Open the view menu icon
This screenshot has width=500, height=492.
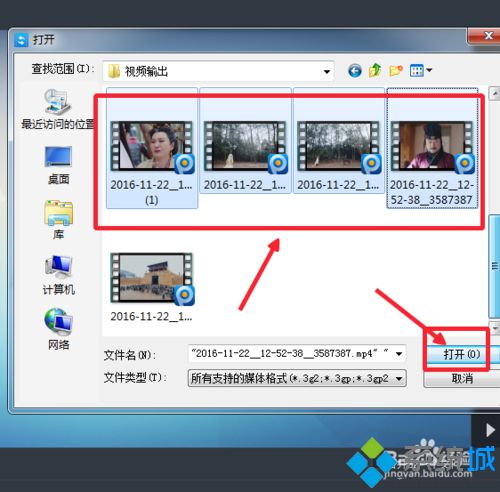click(x=420, y=70)
